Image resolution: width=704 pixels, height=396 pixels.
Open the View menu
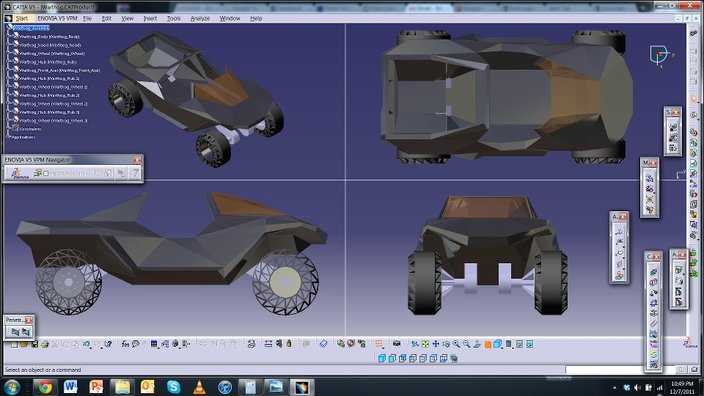[x=128, y=18]
